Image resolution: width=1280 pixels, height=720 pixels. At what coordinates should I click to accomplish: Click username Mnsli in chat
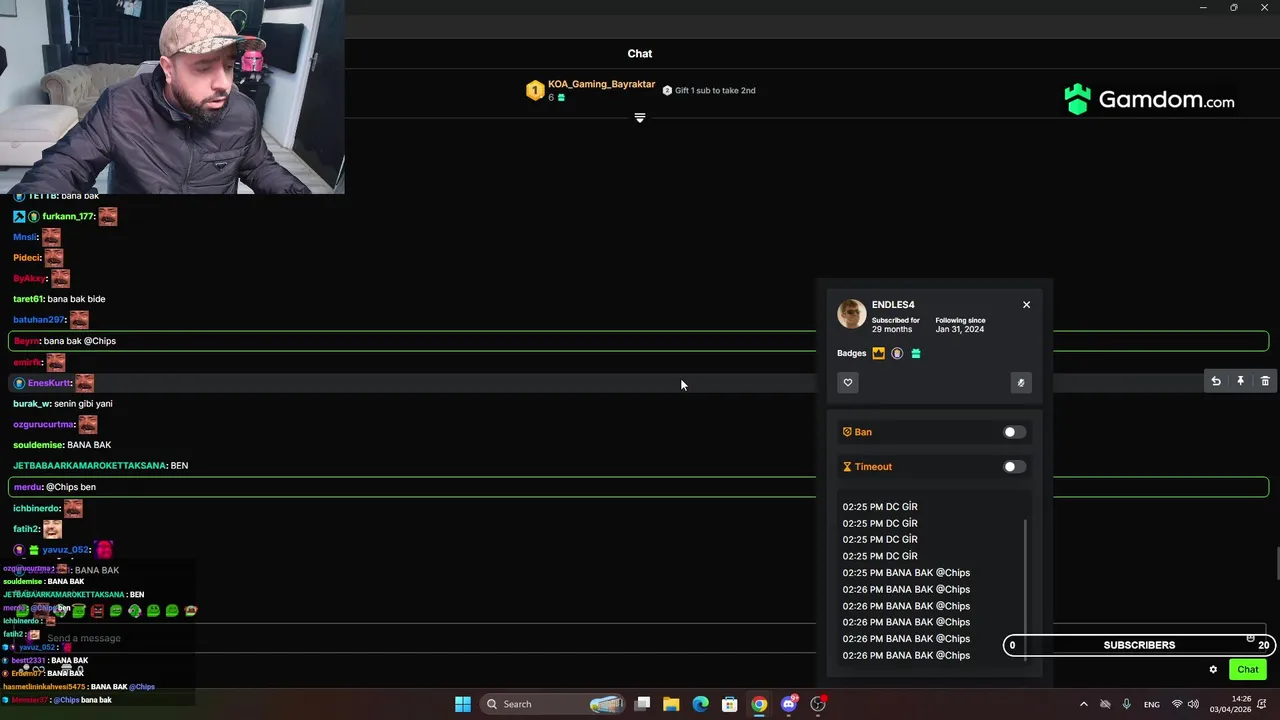coord(25,237)
